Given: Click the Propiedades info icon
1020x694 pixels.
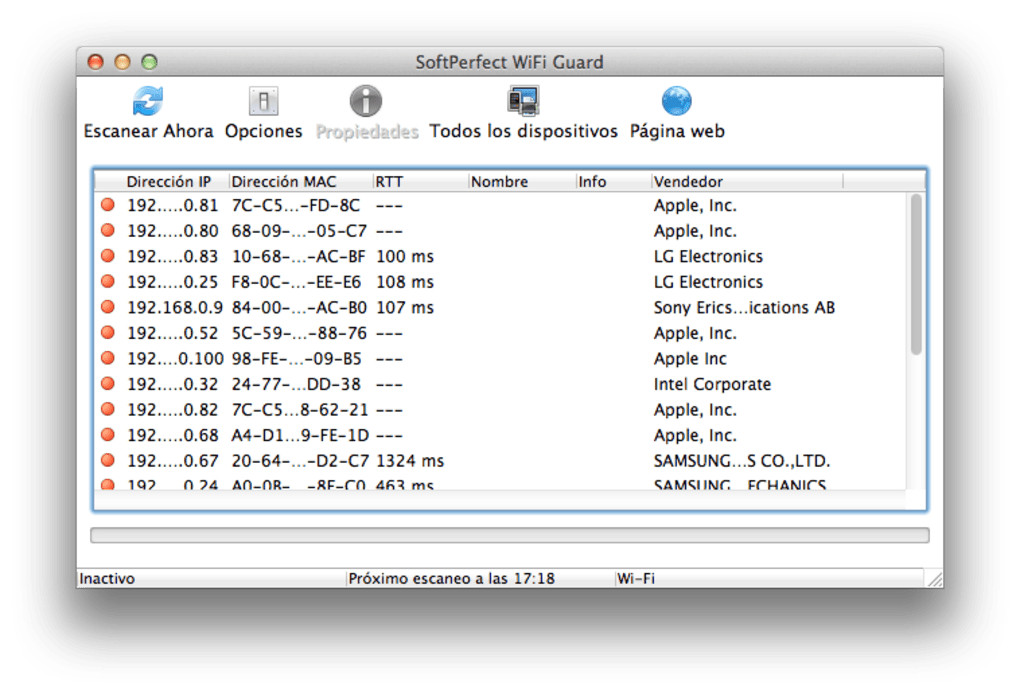Looking at the screenshot, I should [366, 101].
